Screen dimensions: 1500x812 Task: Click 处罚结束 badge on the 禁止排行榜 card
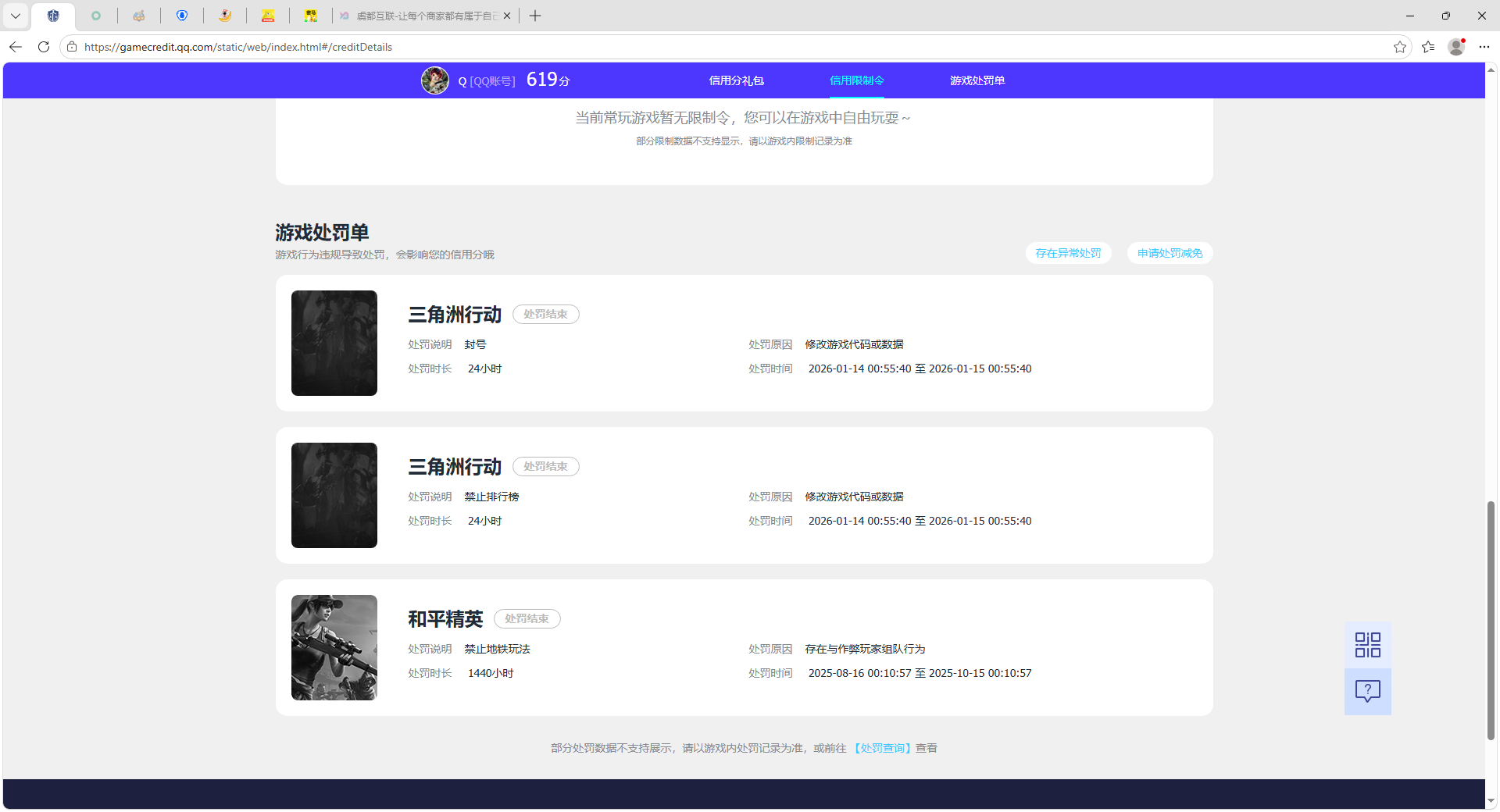click(545, 466)
